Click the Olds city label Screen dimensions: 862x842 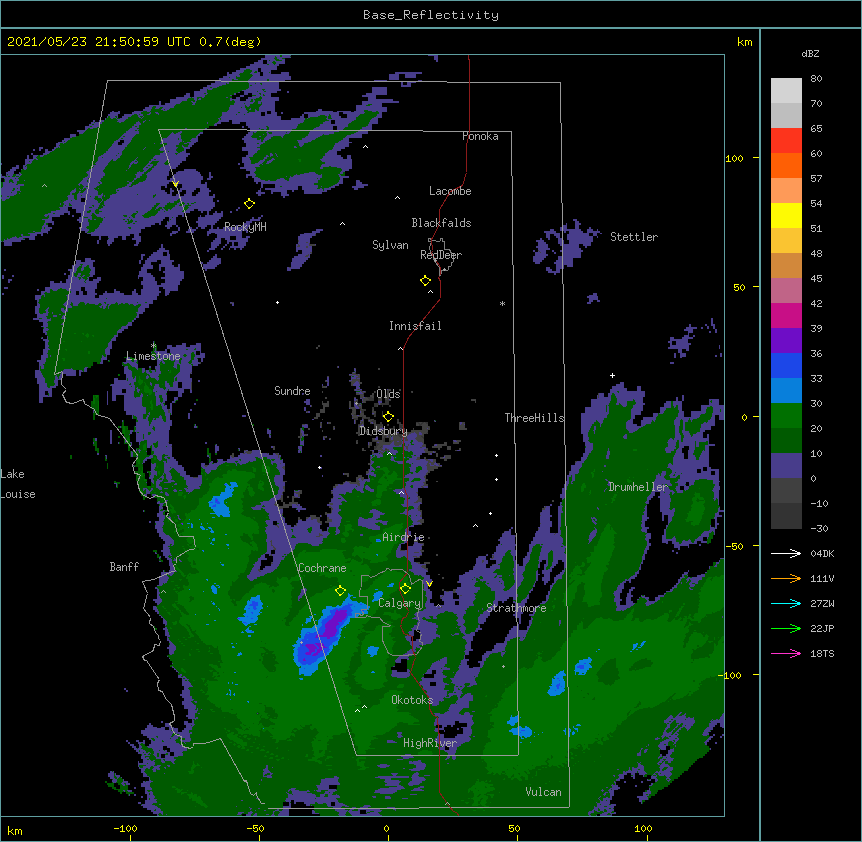tap(388, 394)
